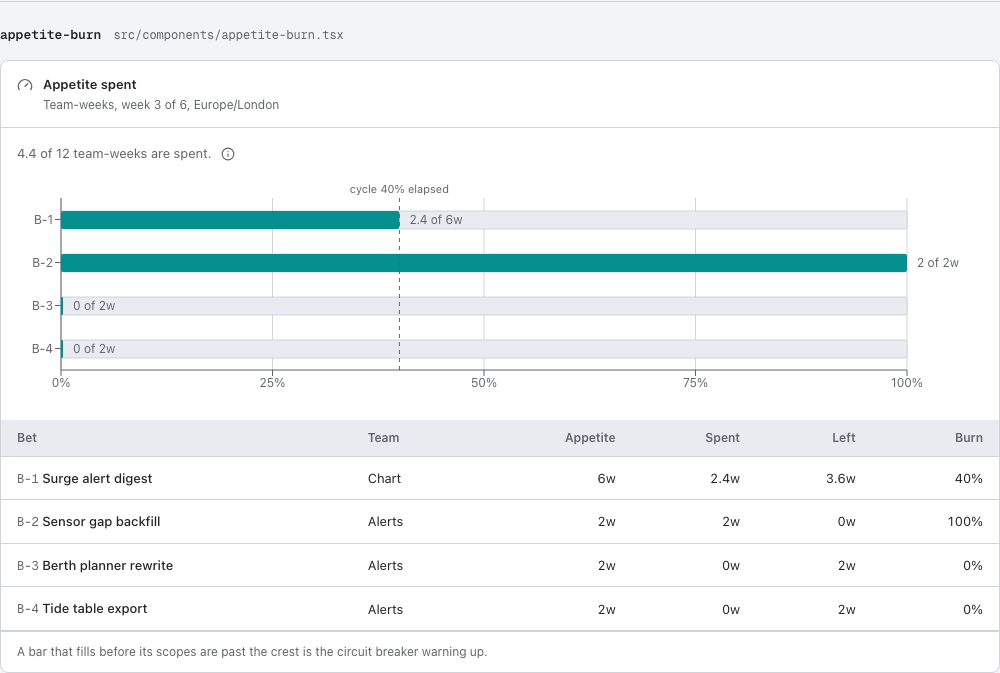Click the B-3 empty bar track
The image size is (1000, 673).
484,306
